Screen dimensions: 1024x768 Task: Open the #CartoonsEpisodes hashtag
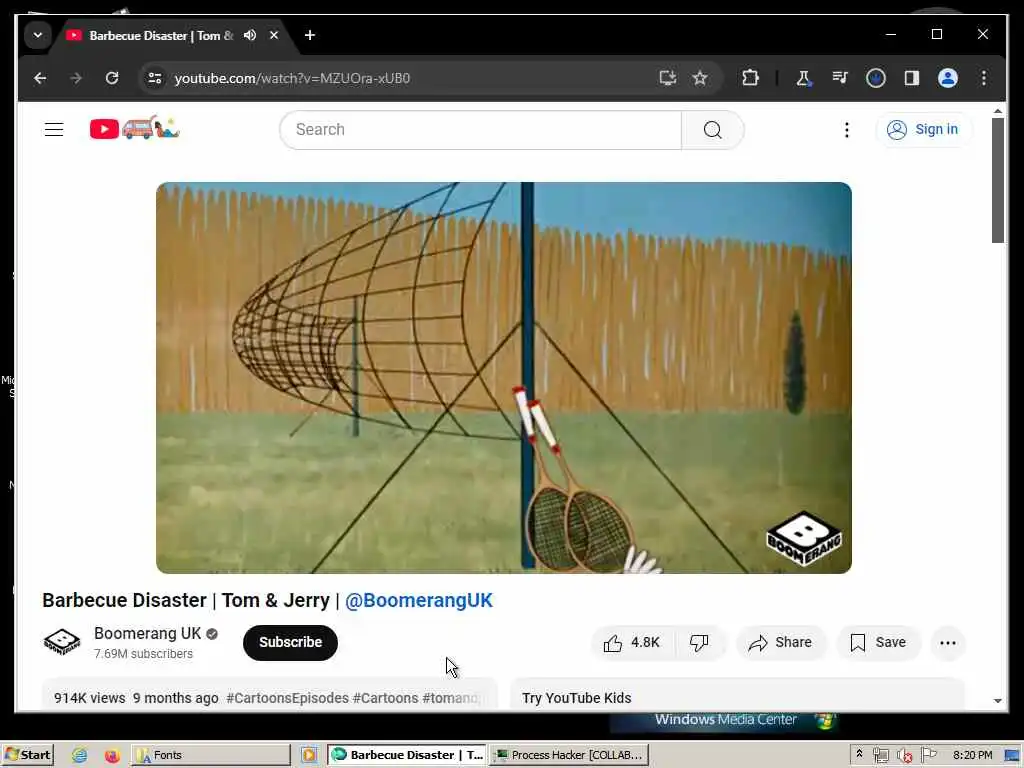point(287,698)
